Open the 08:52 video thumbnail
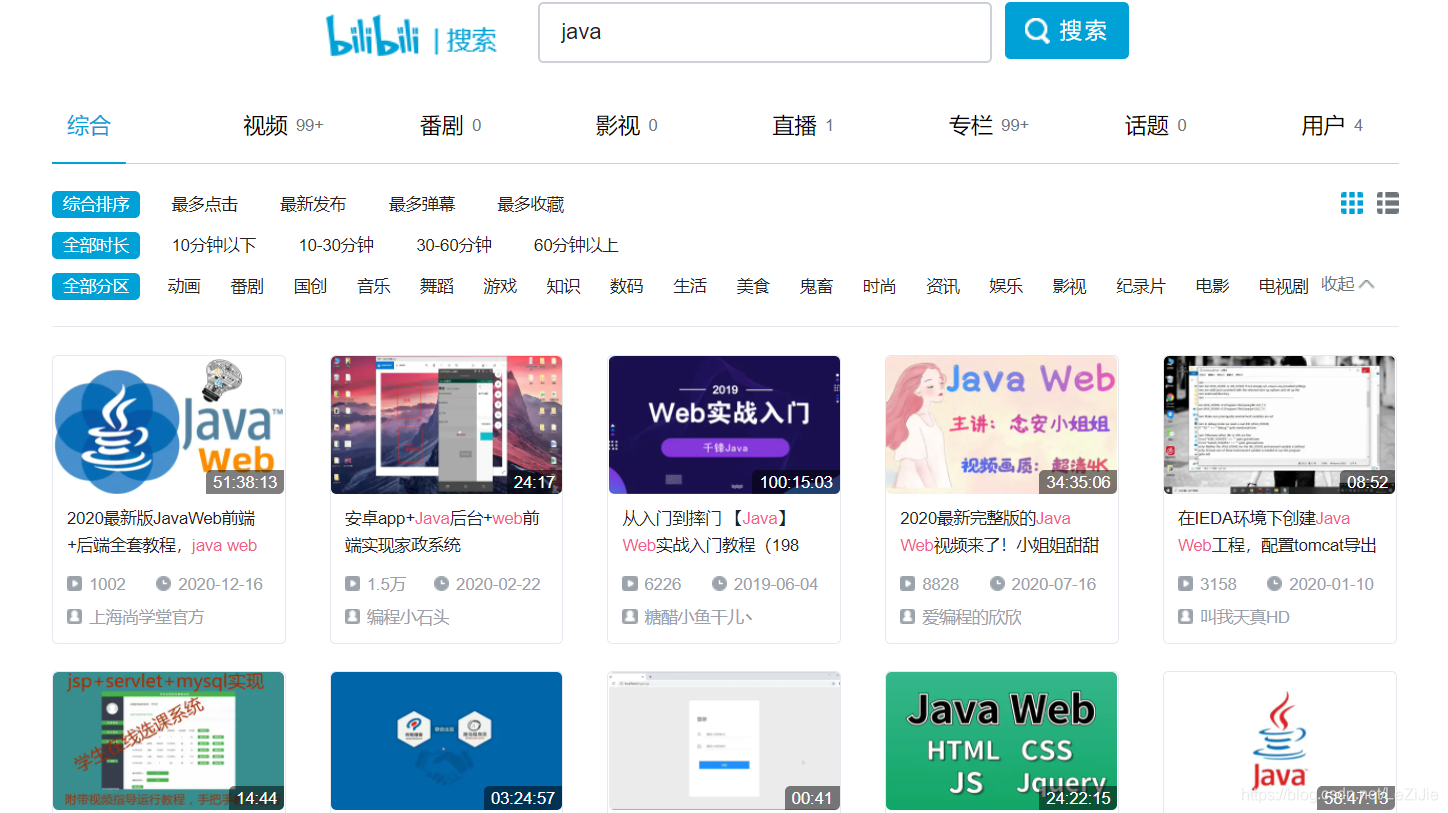Screen dimensions: 1448x813 pyautogui.click(x=1280, y=425)
